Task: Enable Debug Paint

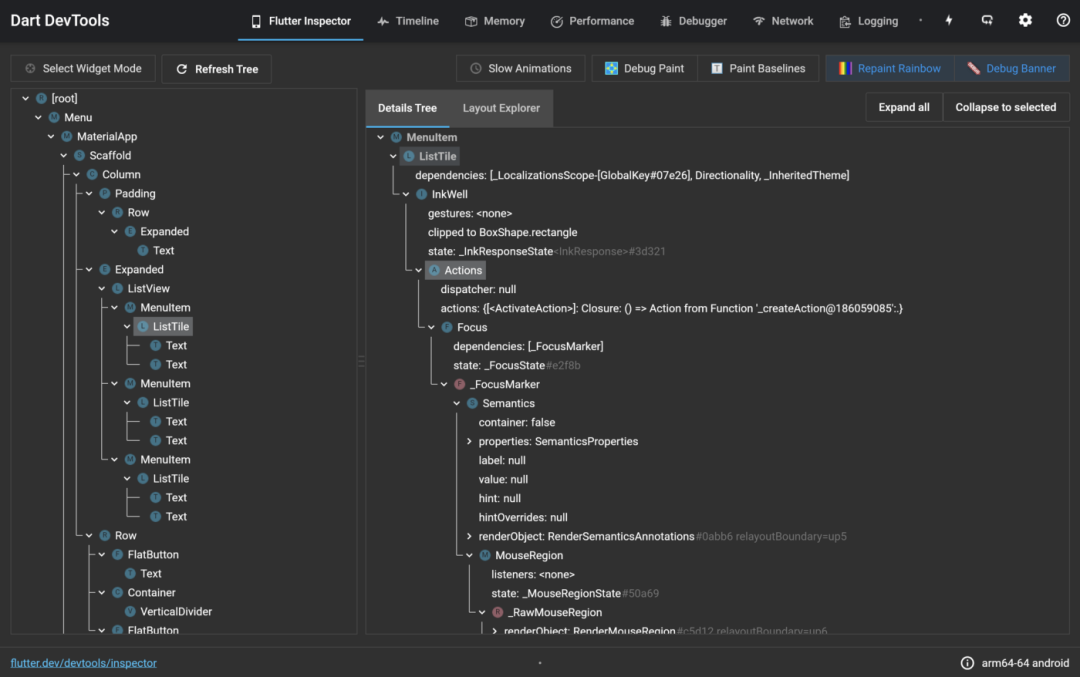Action: point(644,69)
